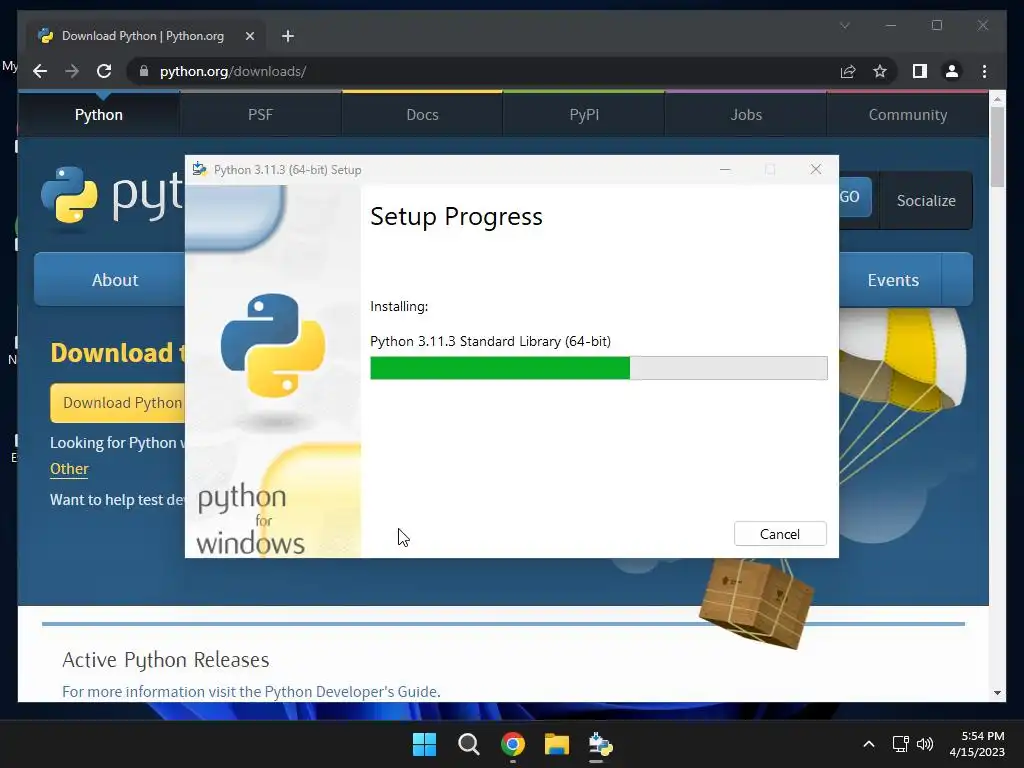The width and height of the screenshot is (1024, 768).
Task: Click the Python logo on website
Action: pos(111,195)
